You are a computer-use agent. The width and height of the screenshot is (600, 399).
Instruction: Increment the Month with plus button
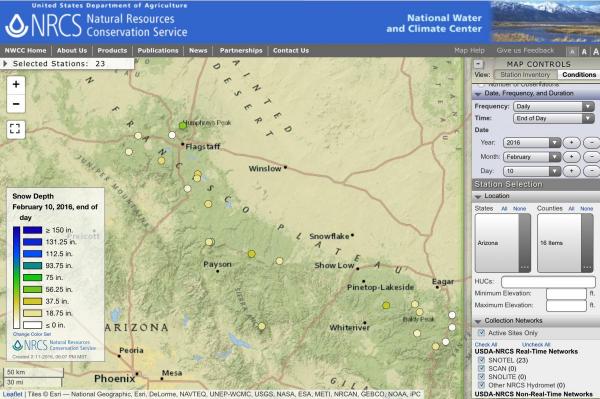pos(571,157)
